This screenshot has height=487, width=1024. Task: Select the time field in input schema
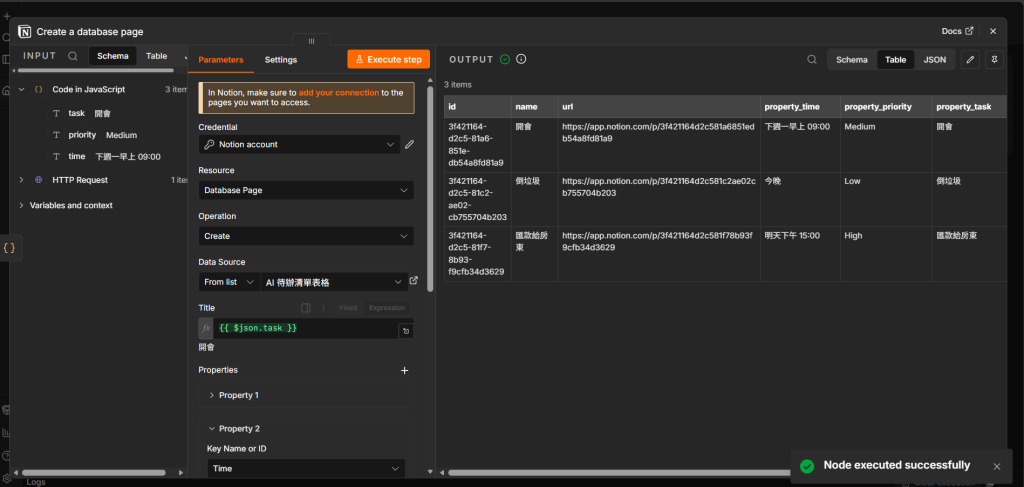77,157
